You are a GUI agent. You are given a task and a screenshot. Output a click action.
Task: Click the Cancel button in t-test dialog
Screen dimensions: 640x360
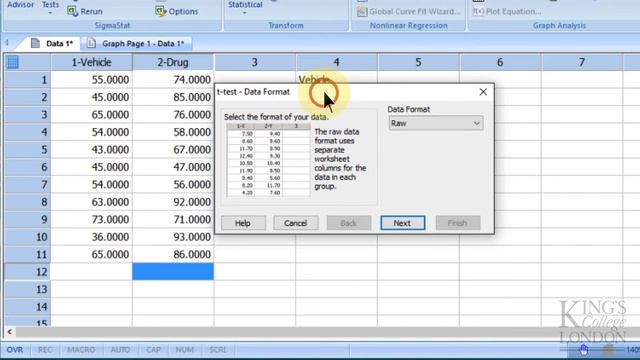[x=296, y=223]
